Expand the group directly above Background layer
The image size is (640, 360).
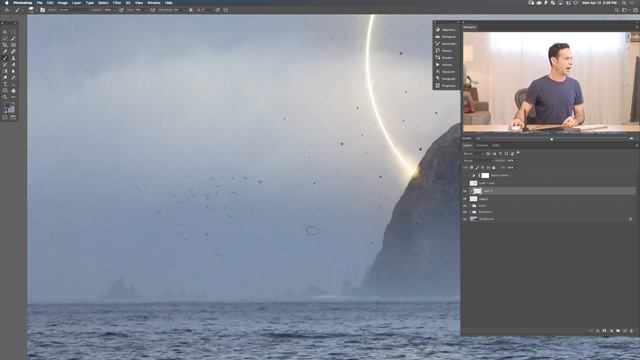pyautogui.click(x=471, y=212)
